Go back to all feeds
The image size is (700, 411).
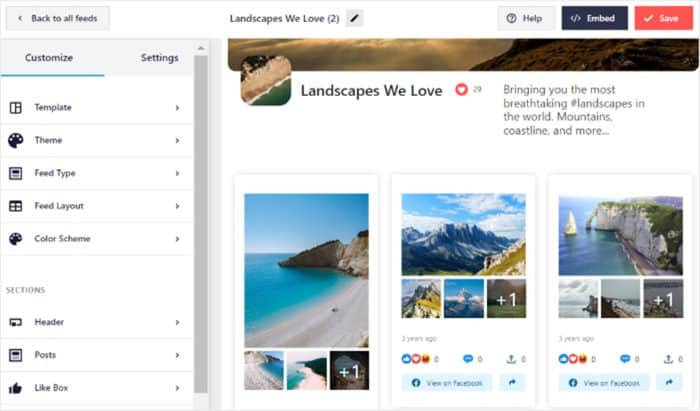[58, 18]
